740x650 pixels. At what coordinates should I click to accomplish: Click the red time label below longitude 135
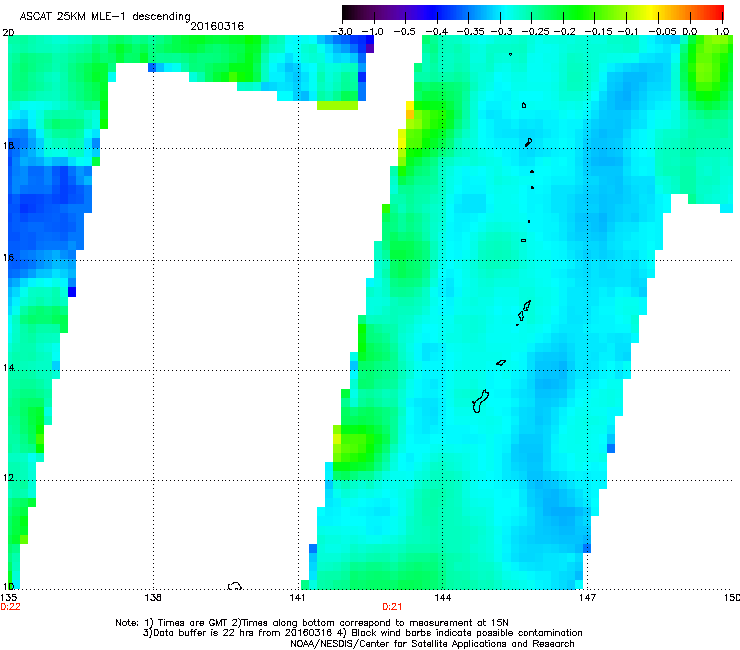coord(10,607)
